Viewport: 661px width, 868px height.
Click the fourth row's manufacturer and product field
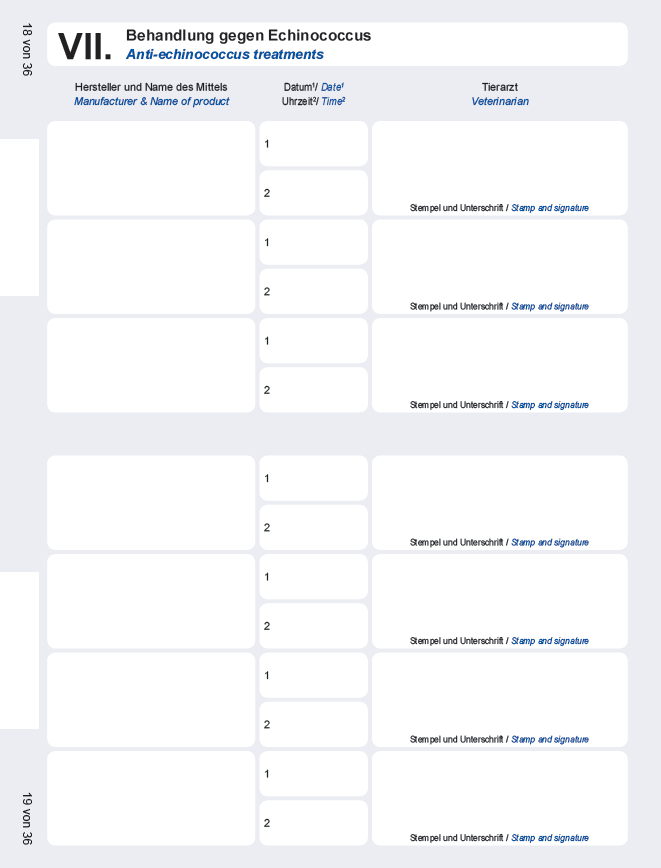click(151, 502)
